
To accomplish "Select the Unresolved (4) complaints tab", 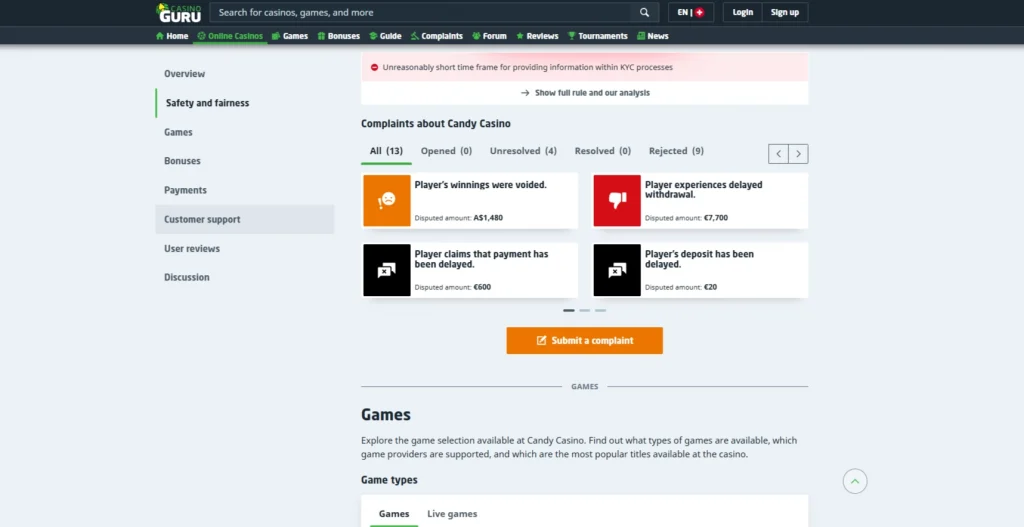I will tap(523, 151).
